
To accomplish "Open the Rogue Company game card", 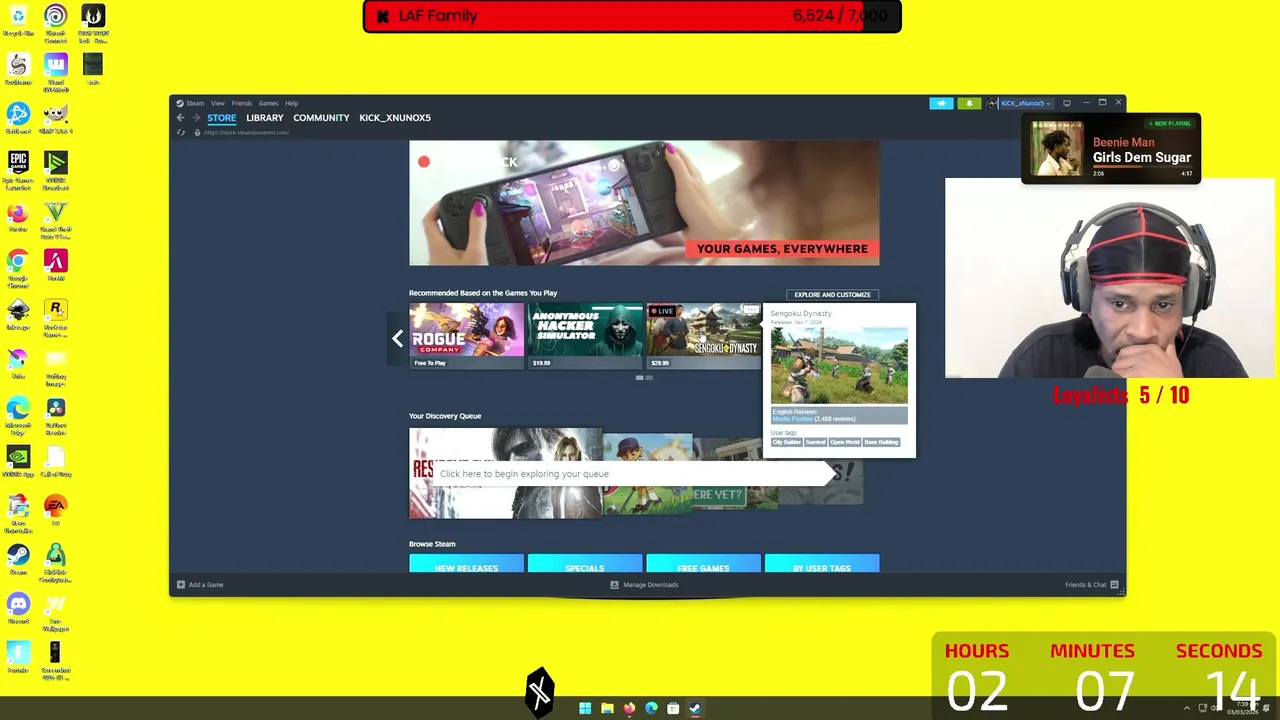I will click(466, 335).
